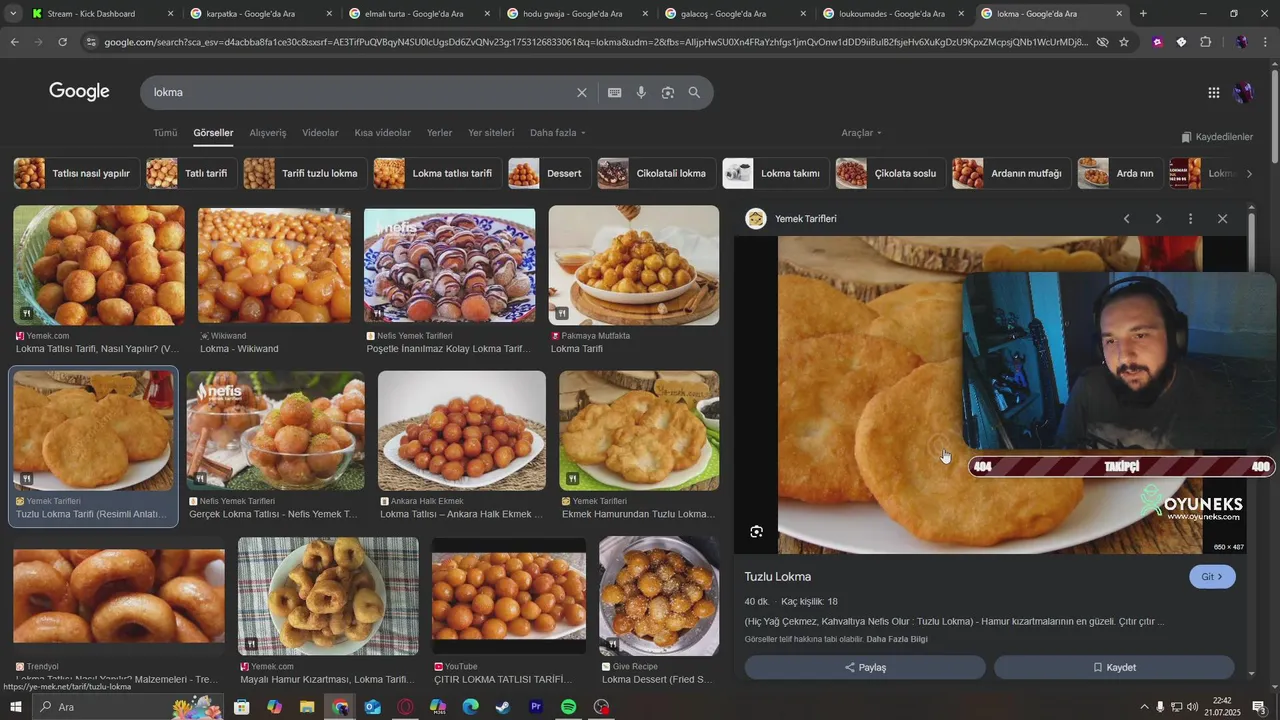The width and height of the screenshot is (1280, 720).
Task: Go back in browser history
Action: (x=14, y=42)
